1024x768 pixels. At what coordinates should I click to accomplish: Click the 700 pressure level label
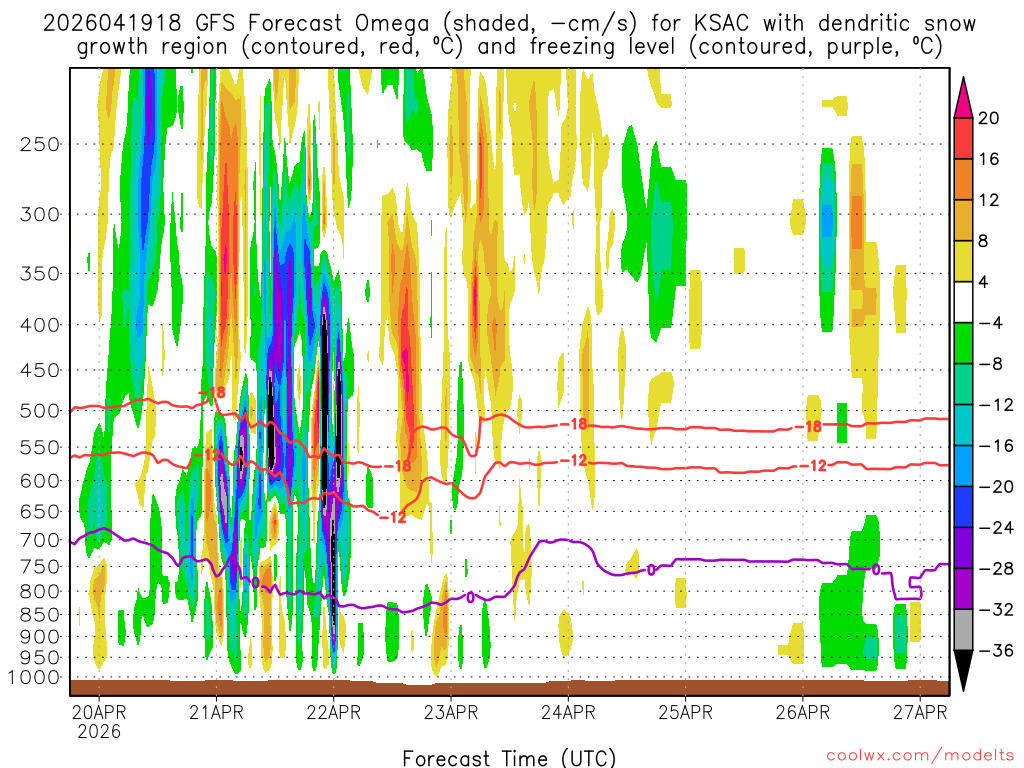(40, 540)
